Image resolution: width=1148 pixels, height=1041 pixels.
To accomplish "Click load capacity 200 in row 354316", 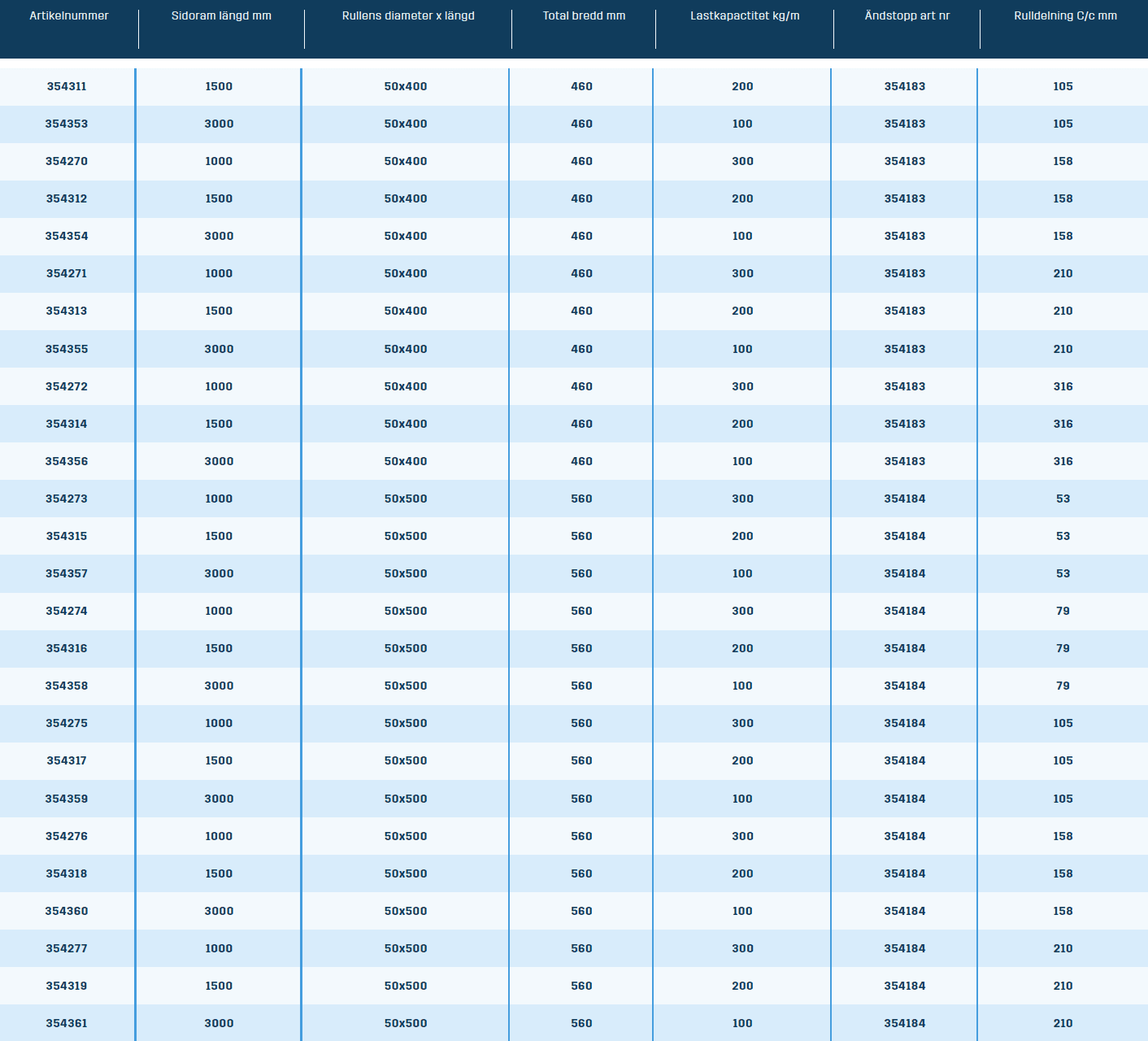I will tap(742, 648).
